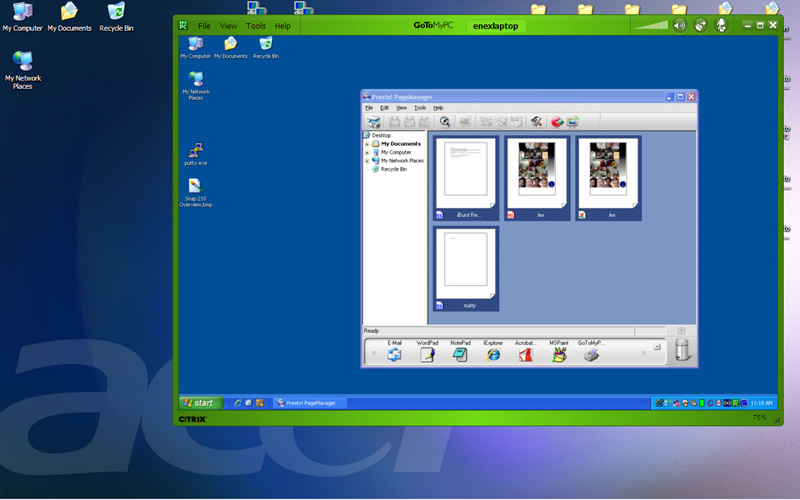Viewport: 800px width, 500px height.
Task: Send to MSPaint application icon
Action: click(x=559, y=354)
